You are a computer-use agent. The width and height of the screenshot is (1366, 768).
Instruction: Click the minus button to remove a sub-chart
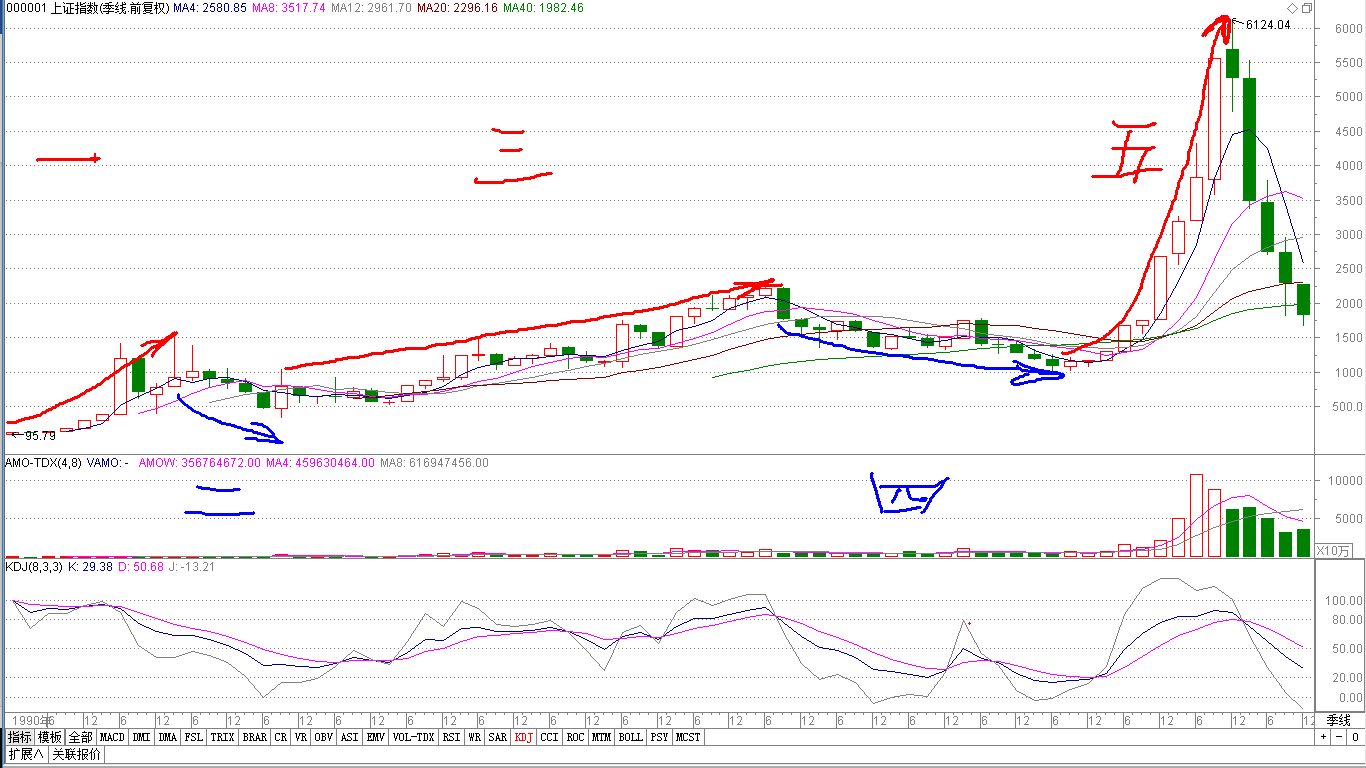click(x=1338, y=737)
